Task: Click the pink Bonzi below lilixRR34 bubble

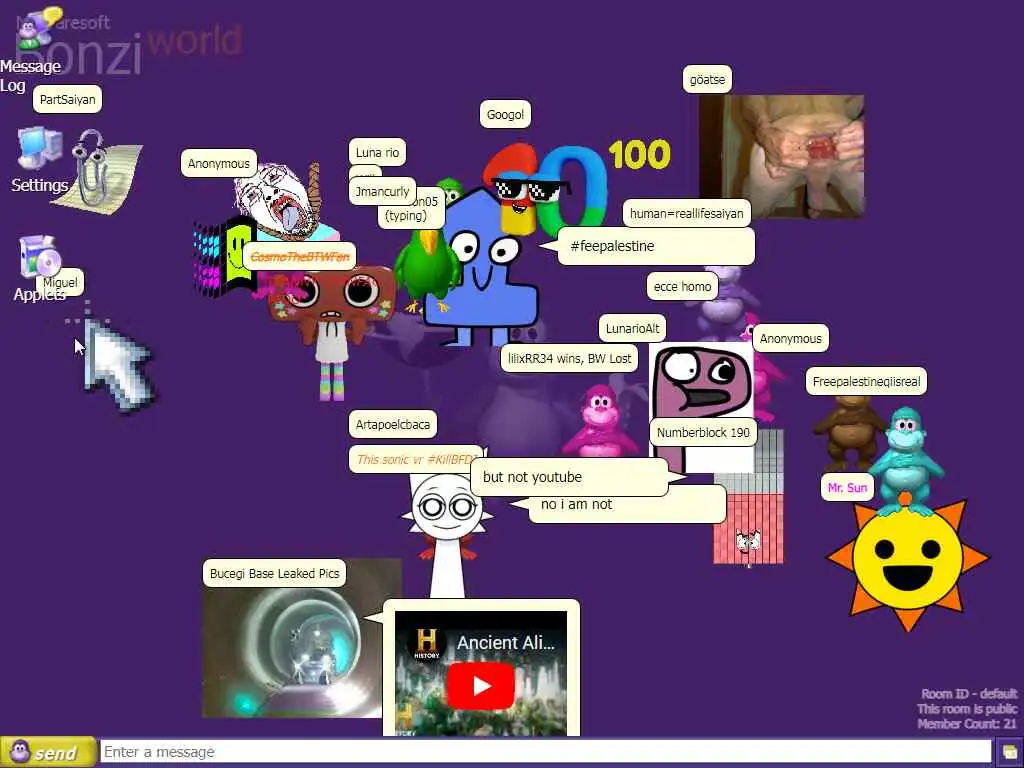Action: [x=600, y=419]
